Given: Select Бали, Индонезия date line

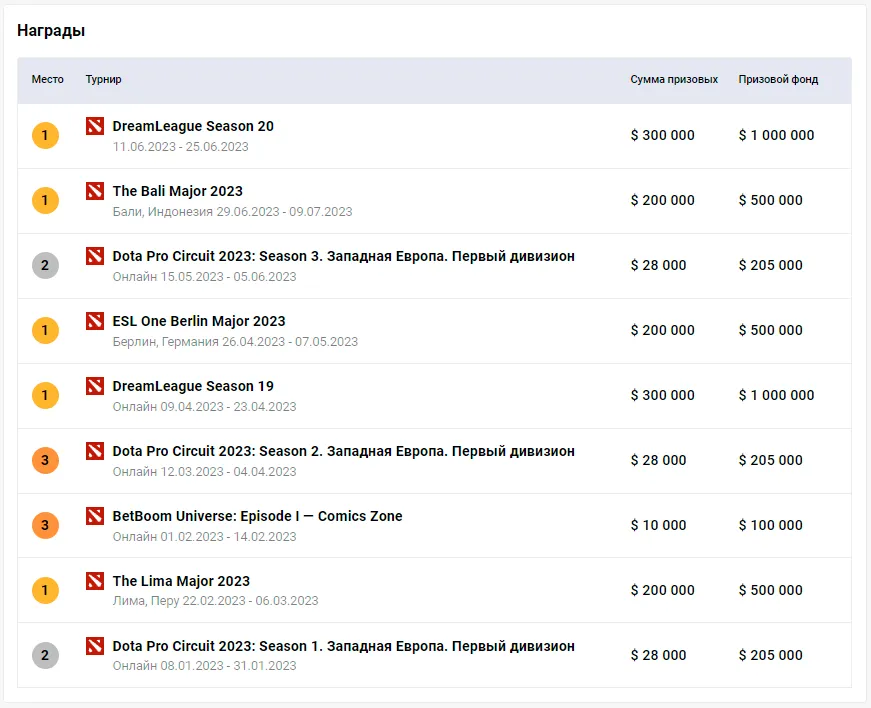Looking at the screenshot, I should point(232,212).
